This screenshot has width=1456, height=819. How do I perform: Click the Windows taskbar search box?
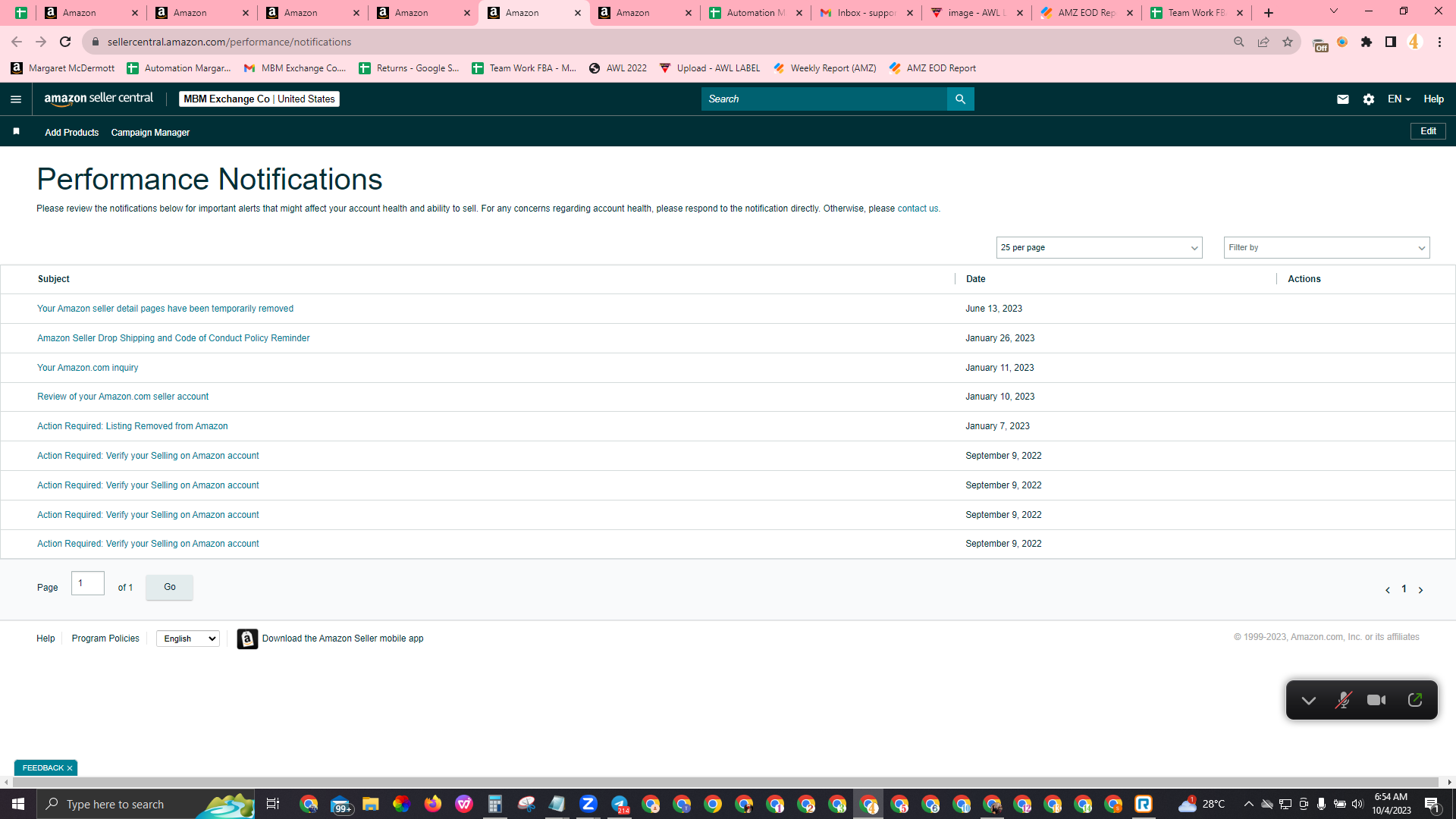point(146,804)
